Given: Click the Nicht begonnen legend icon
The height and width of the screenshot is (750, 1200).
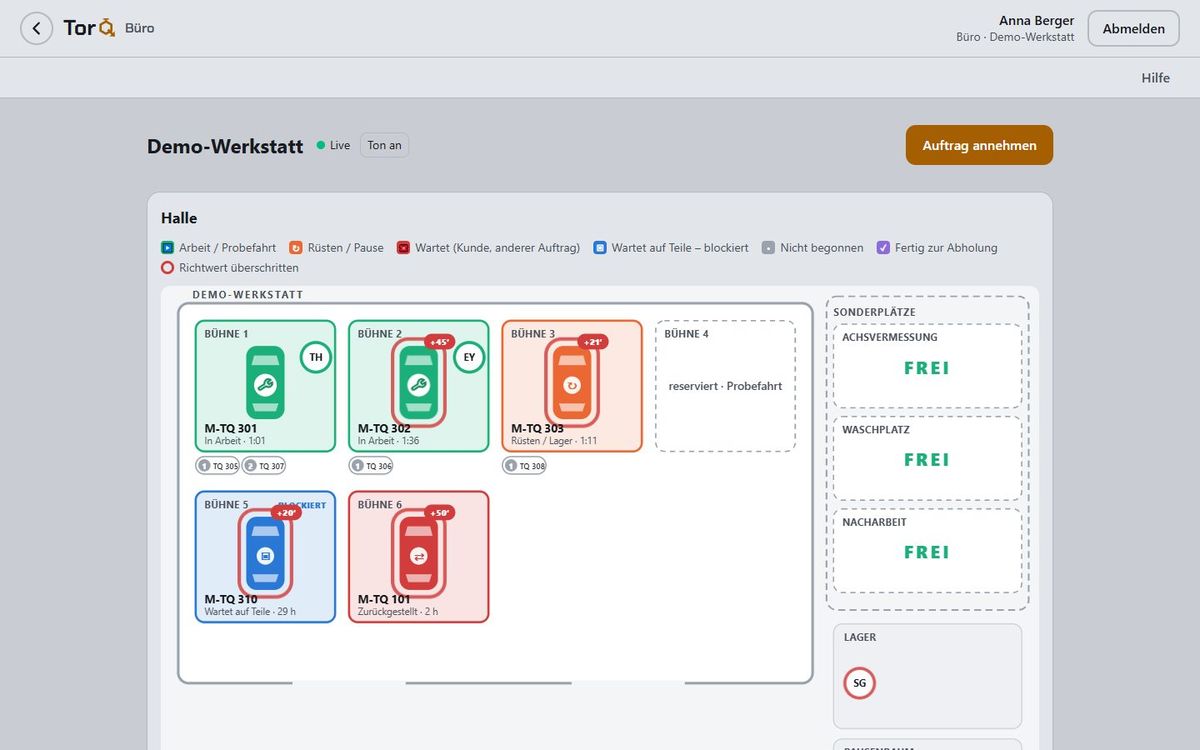Looking at the screenshot, I should pos(768,248).
